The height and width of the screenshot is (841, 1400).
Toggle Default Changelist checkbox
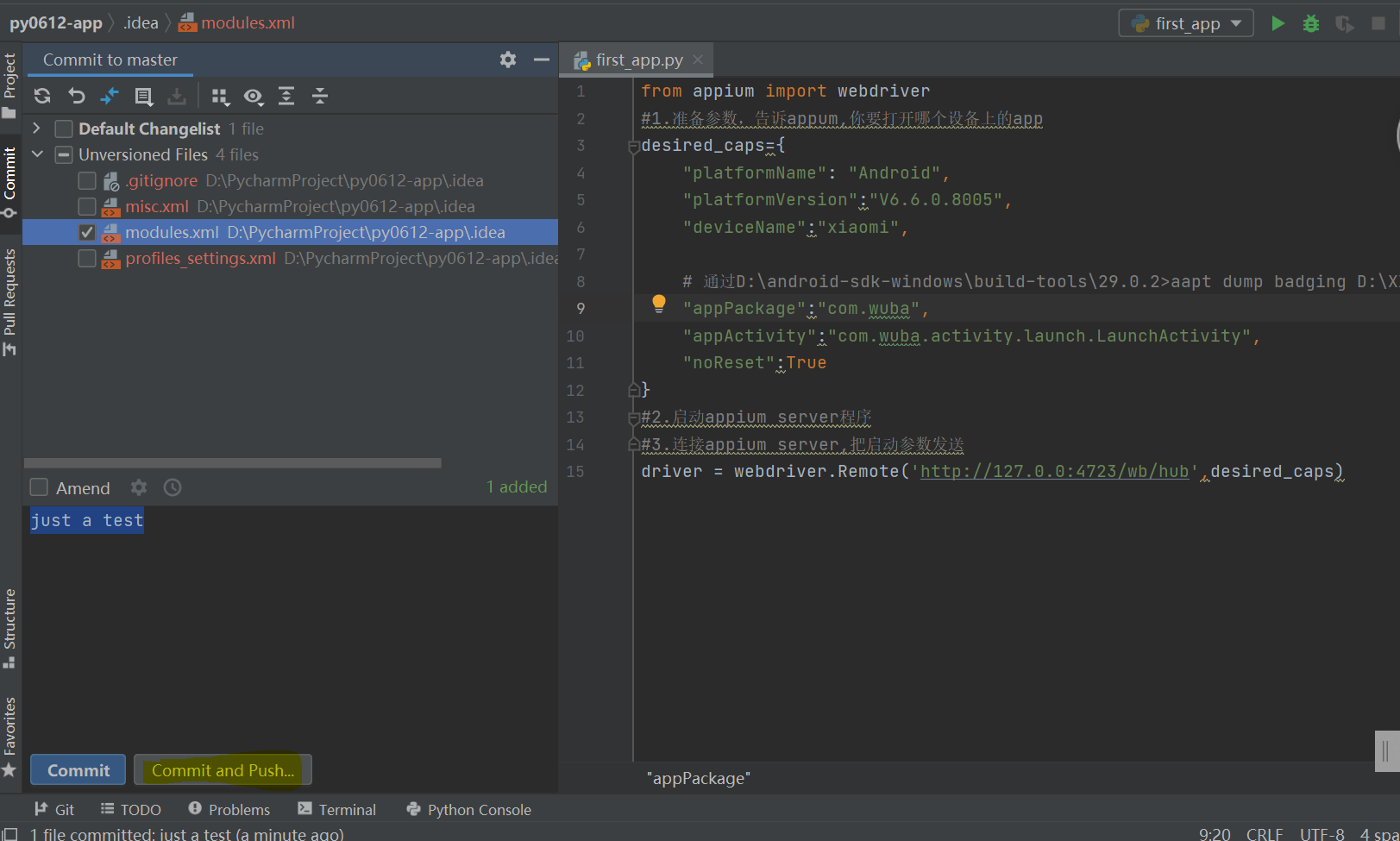[63, 129]
